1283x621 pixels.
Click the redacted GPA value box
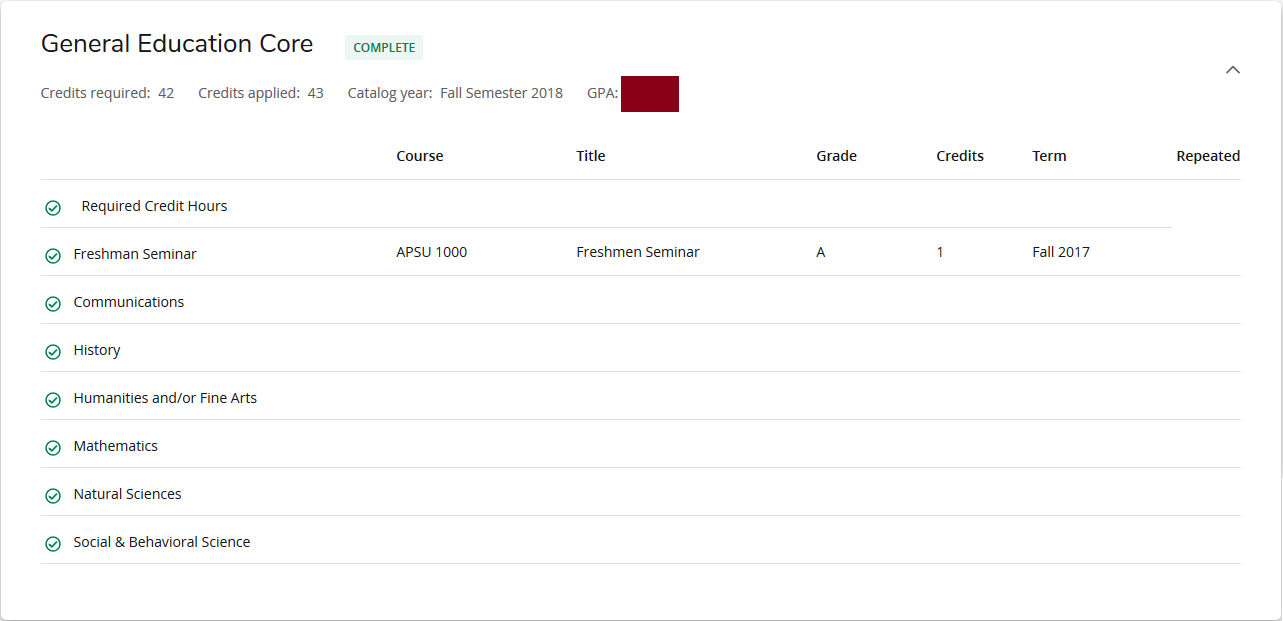[x=650, y=94]
